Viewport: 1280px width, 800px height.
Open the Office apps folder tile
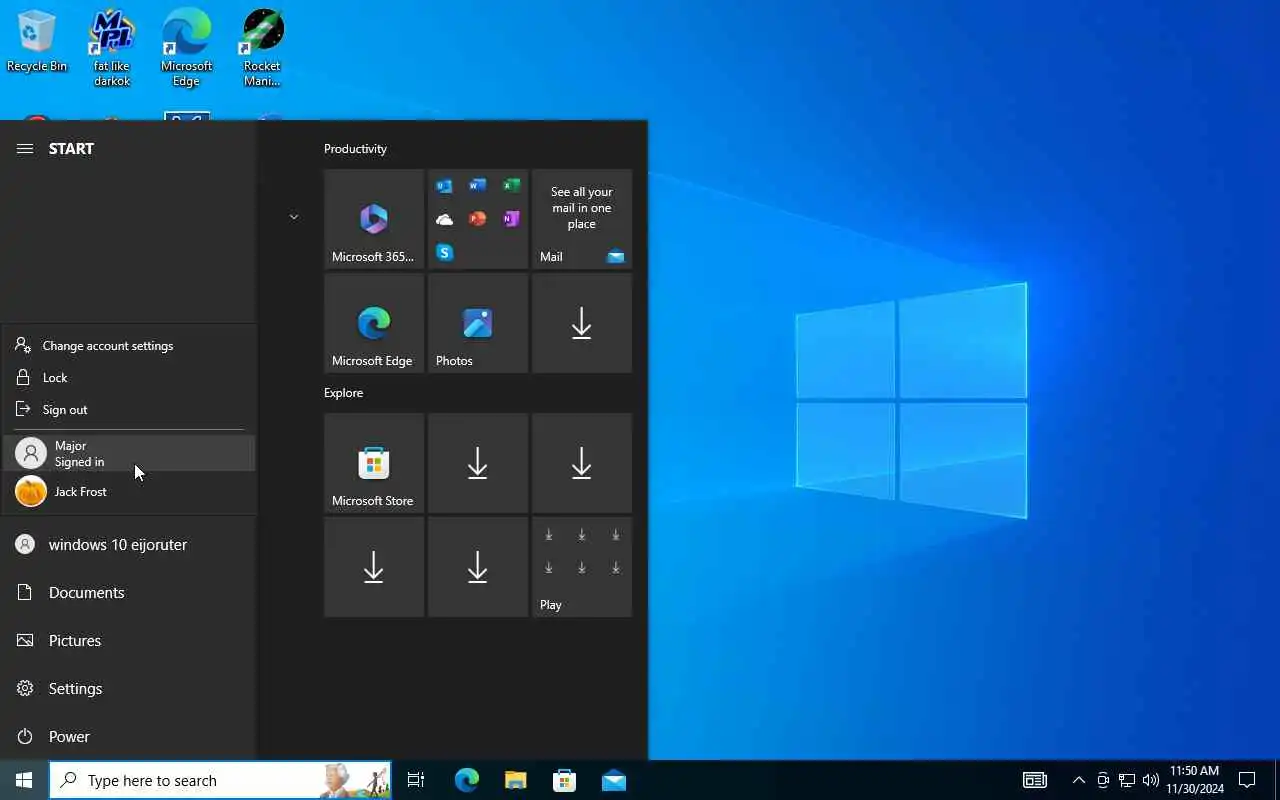(478, 219)
